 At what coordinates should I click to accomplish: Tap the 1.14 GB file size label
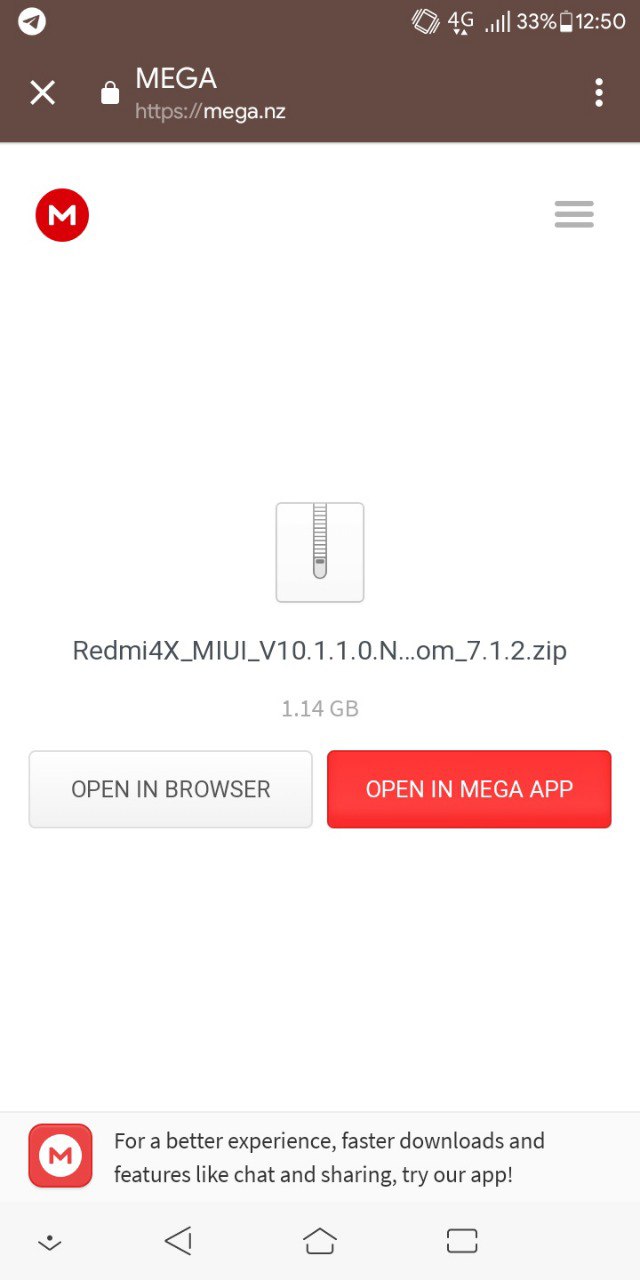coord(320,709)
